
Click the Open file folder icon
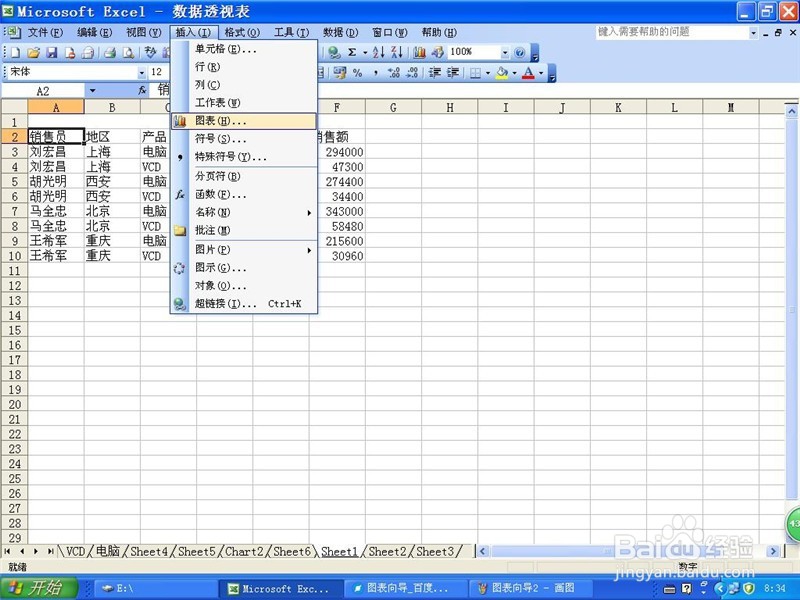click(34, 52)
